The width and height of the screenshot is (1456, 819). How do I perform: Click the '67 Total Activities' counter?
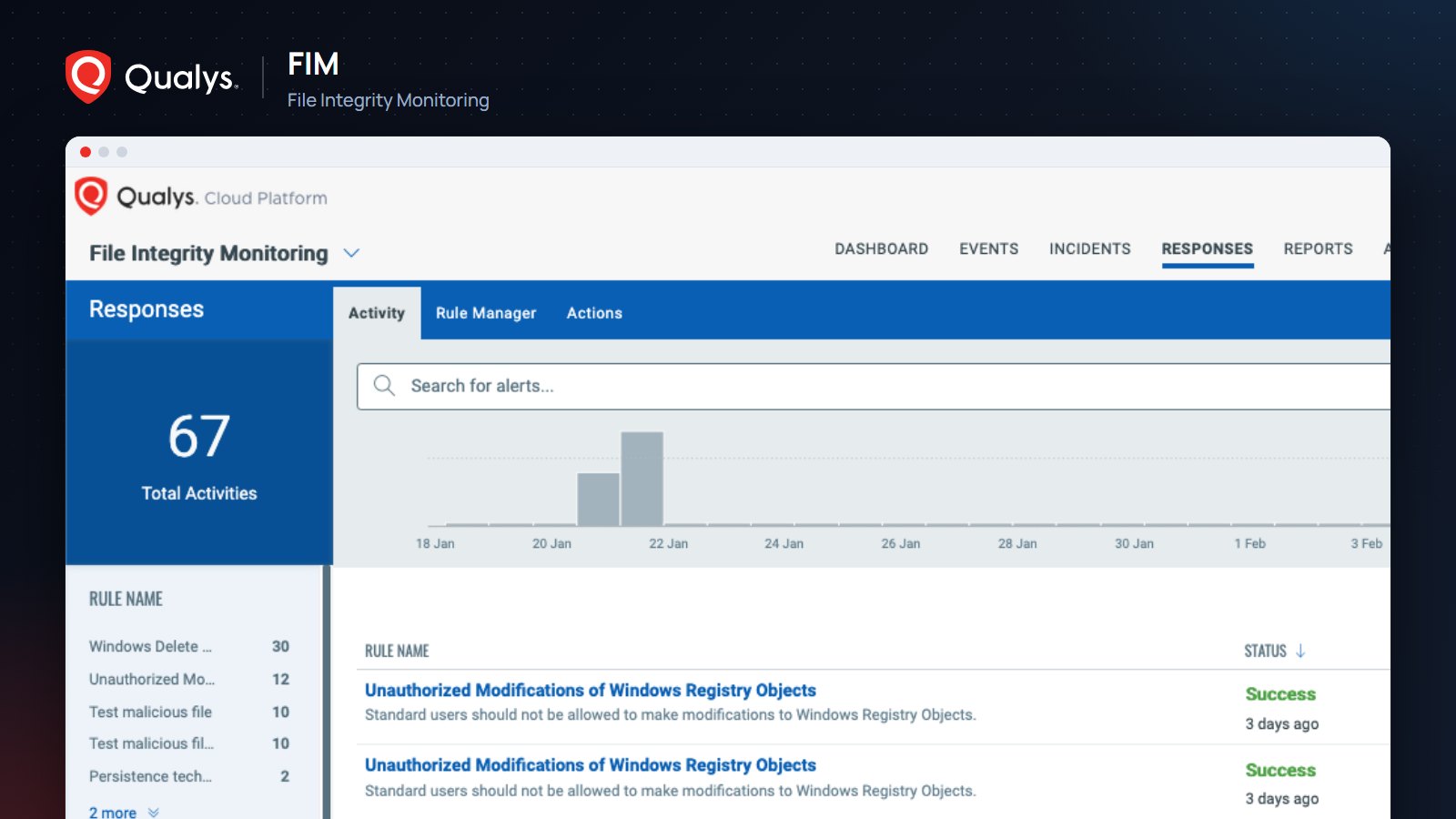[x=199, y=454]
